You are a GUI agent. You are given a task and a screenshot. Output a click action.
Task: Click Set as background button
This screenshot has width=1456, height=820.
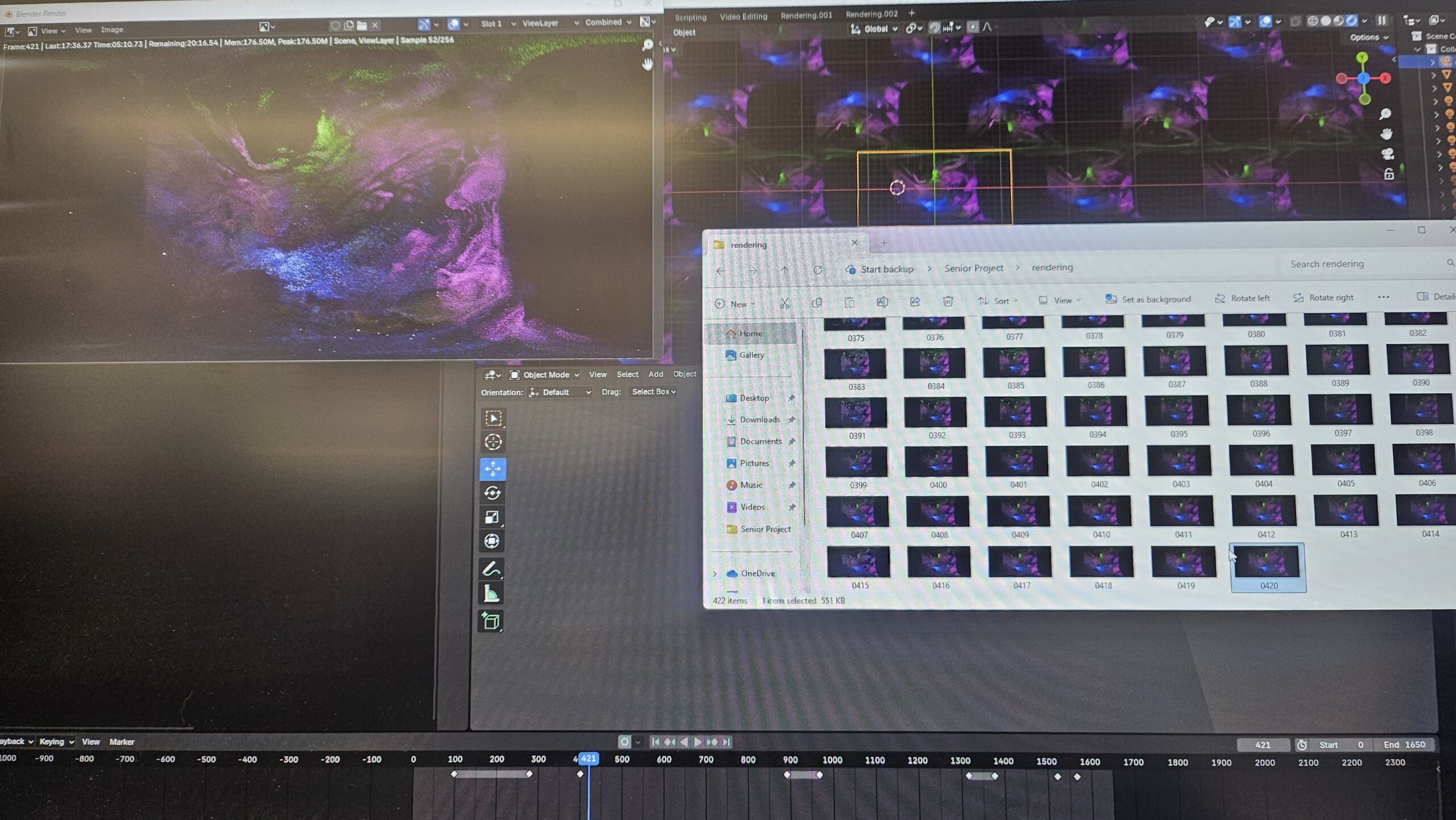(1148, 299)
